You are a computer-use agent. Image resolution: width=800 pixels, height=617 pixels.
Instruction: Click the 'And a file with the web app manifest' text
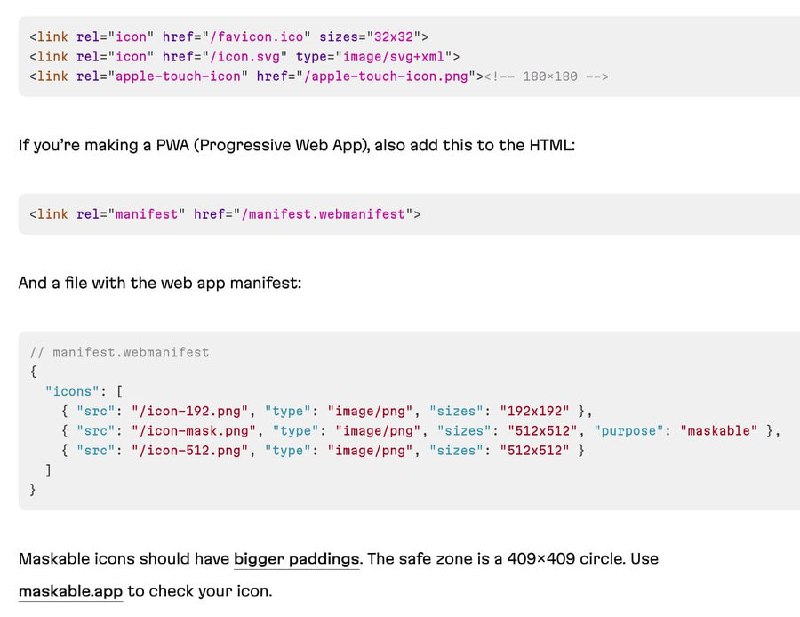click(160, 283)
